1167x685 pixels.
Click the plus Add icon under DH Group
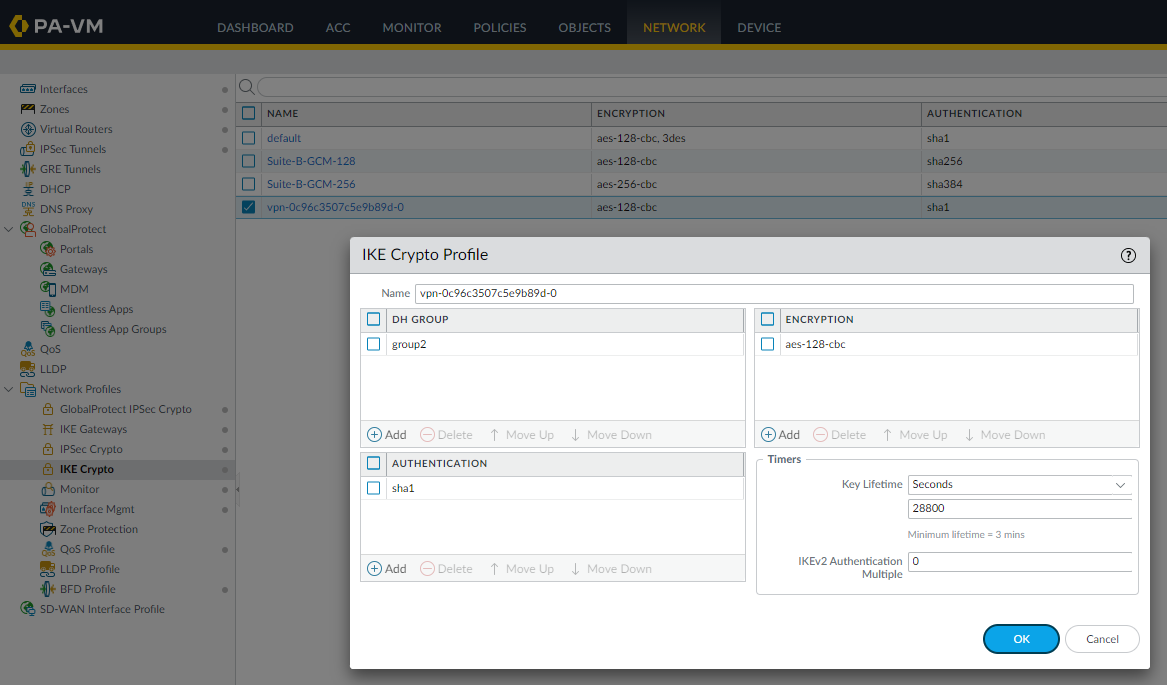(375, 435)
